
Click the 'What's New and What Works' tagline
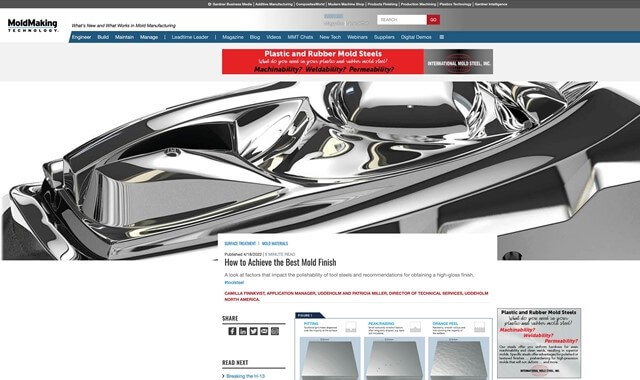124,25
